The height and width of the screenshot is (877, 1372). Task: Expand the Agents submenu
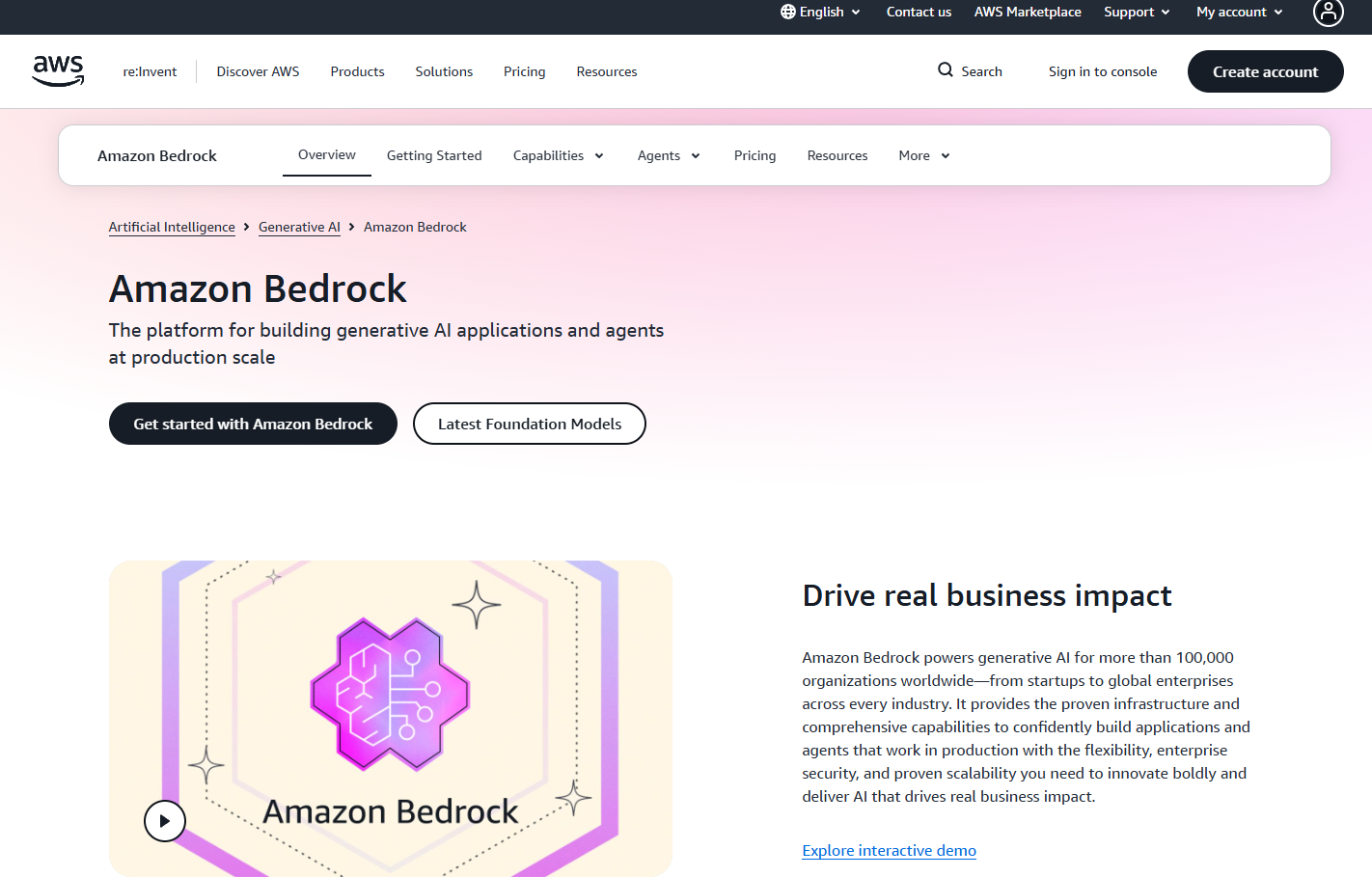669,155
